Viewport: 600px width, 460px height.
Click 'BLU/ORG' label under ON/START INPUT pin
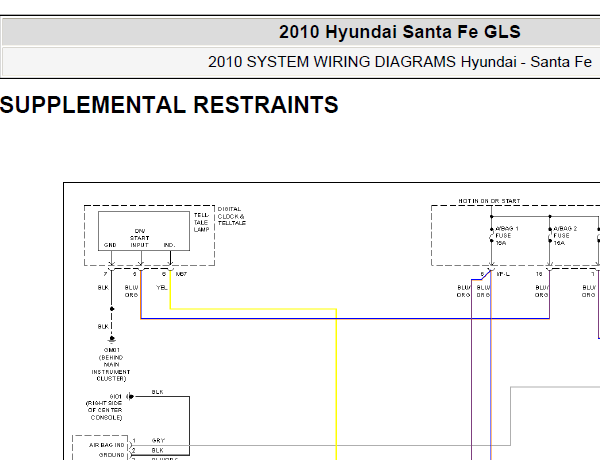click(x=131, y=291)
